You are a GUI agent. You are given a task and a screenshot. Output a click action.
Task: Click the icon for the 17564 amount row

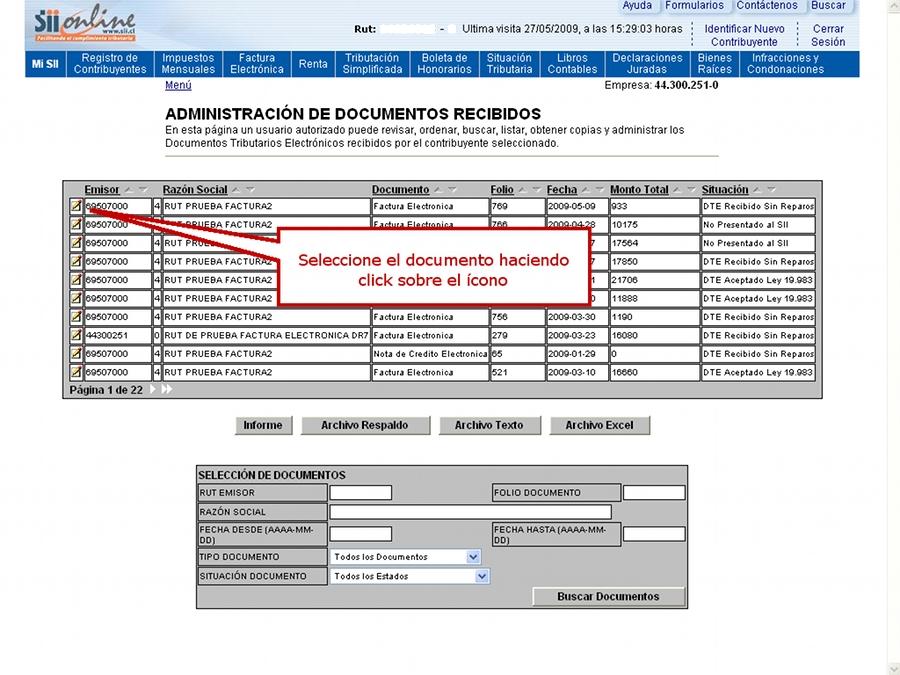(76, 243)
